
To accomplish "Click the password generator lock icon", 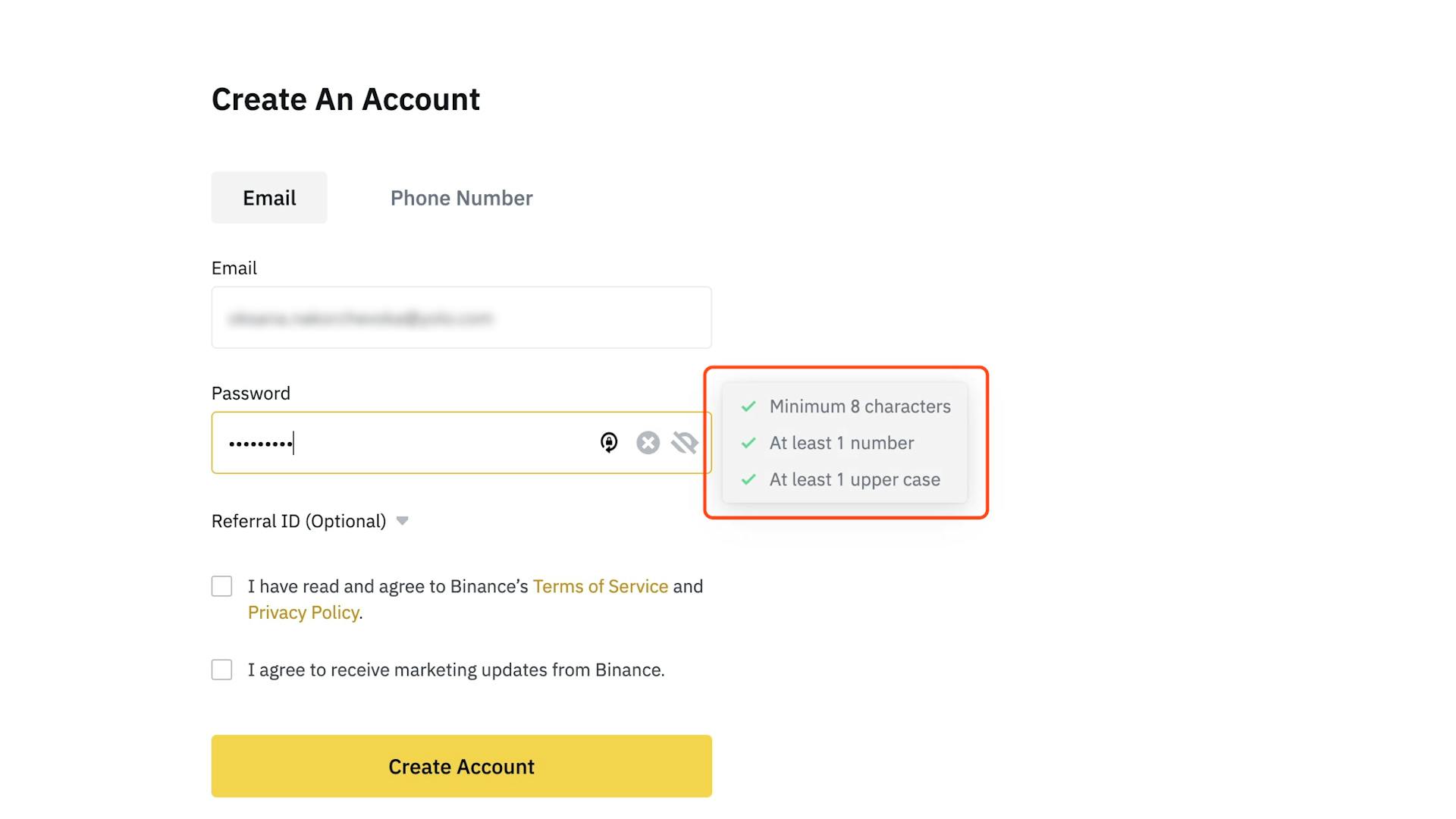I will [x=610, y=442].
